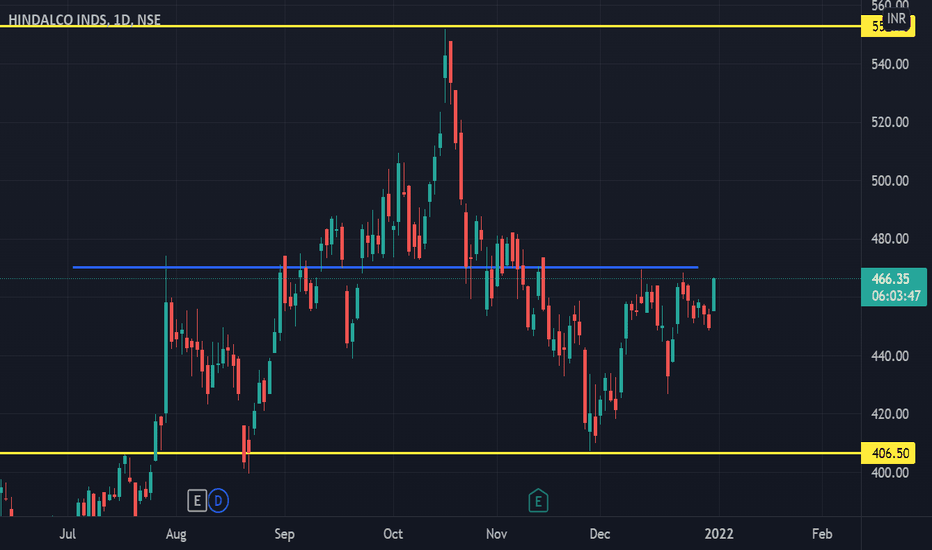This screenshot has height=550, width=932.
Task: Click the Feb label on time axis
Action: 822,534
